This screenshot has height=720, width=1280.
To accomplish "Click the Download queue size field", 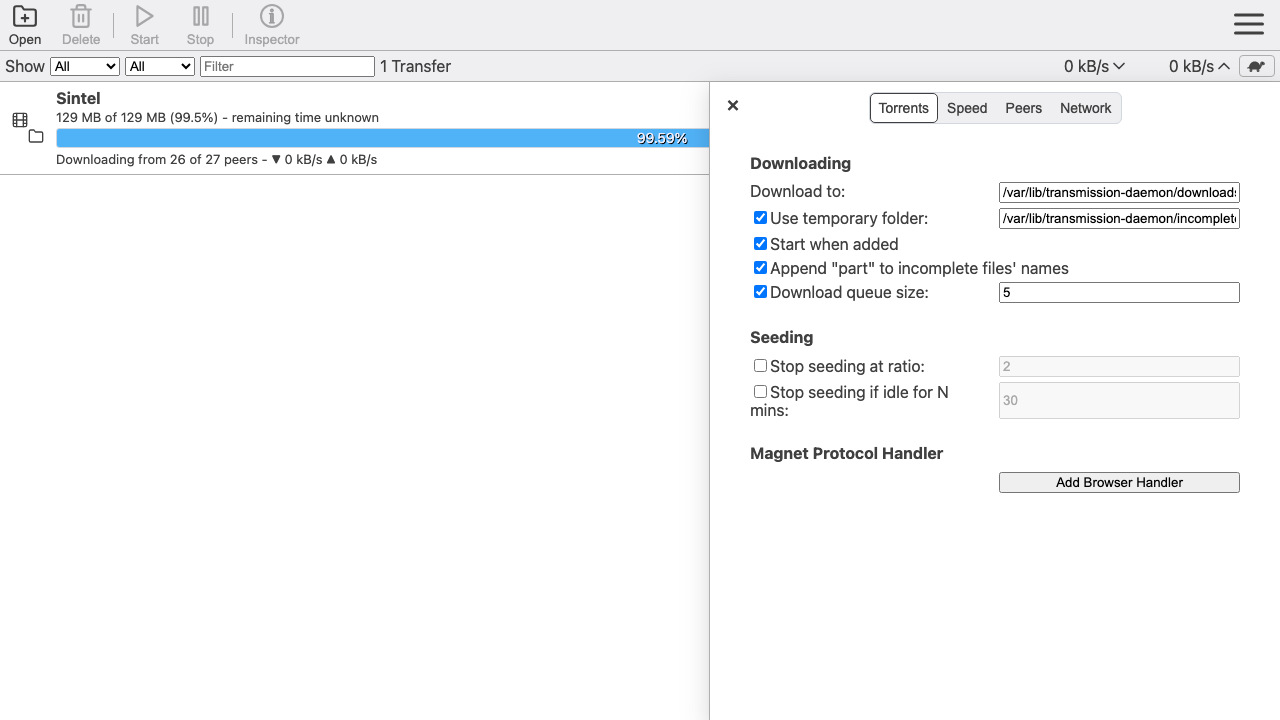I will (x=1119, y=292).
